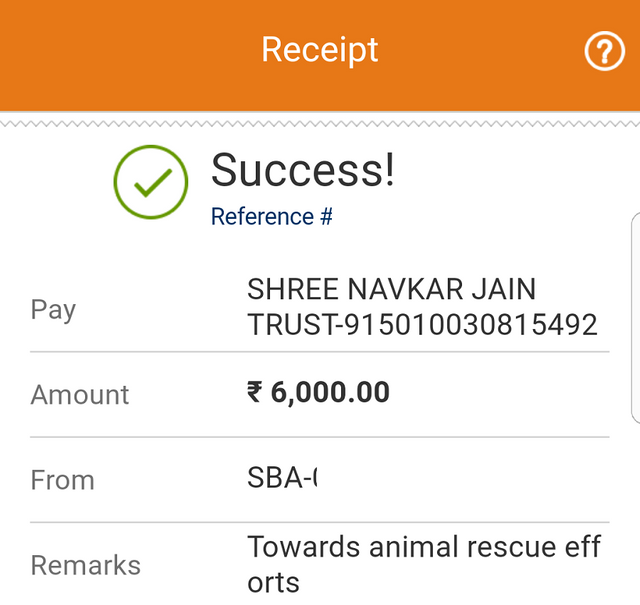Click the green success checkmark icon
This screenshot has height=605, width=640.
151,182
